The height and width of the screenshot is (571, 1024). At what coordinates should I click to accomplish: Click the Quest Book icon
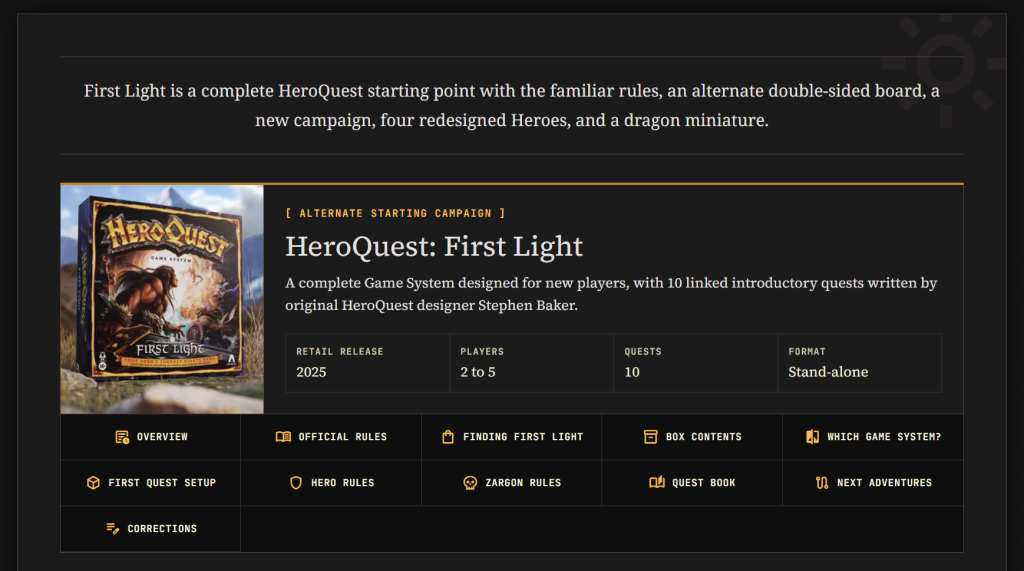[657, 483]
